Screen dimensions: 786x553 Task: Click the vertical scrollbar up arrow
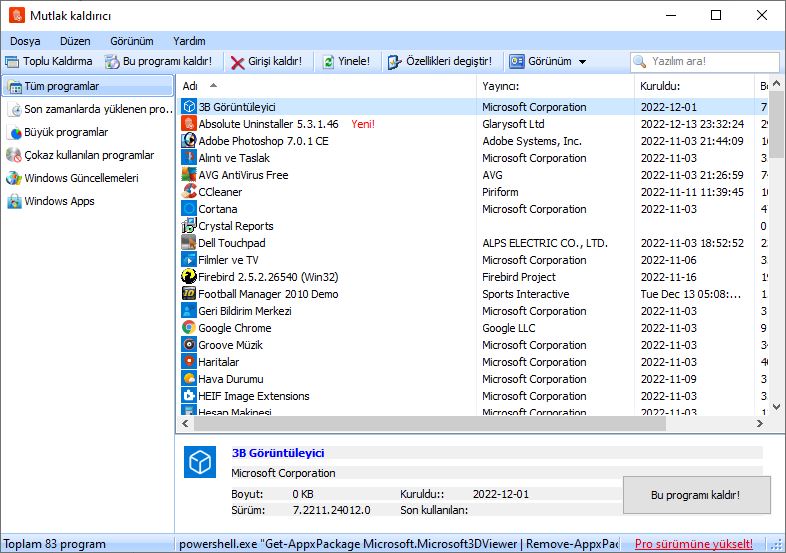776,83
